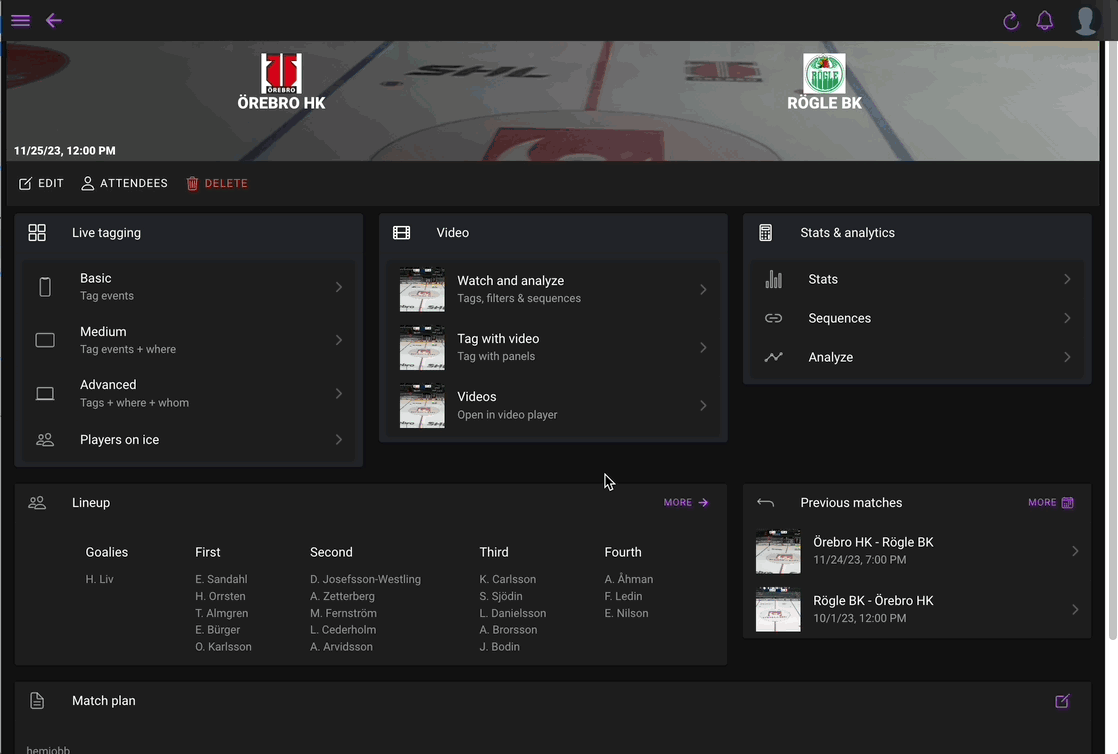Click K. Carlsson in Third line
1118x754 pixels.
[x=508, y=579]
